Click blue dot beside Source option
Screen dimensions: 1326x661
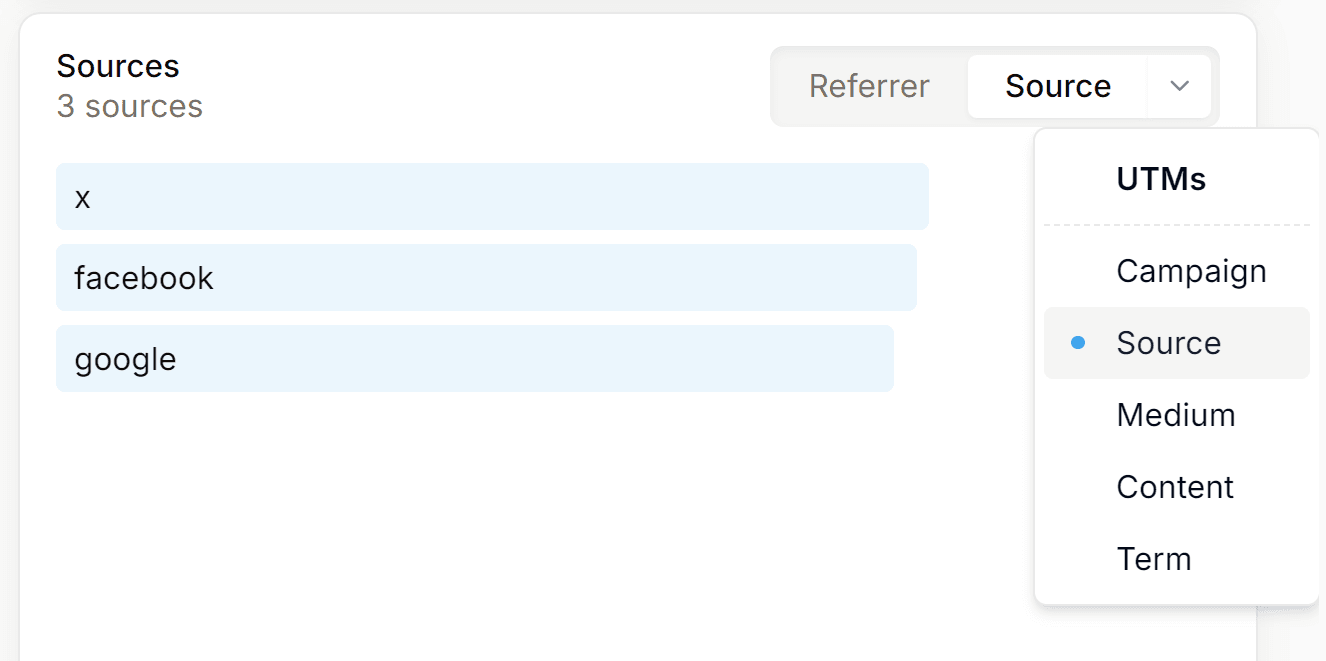[1077, 343]
